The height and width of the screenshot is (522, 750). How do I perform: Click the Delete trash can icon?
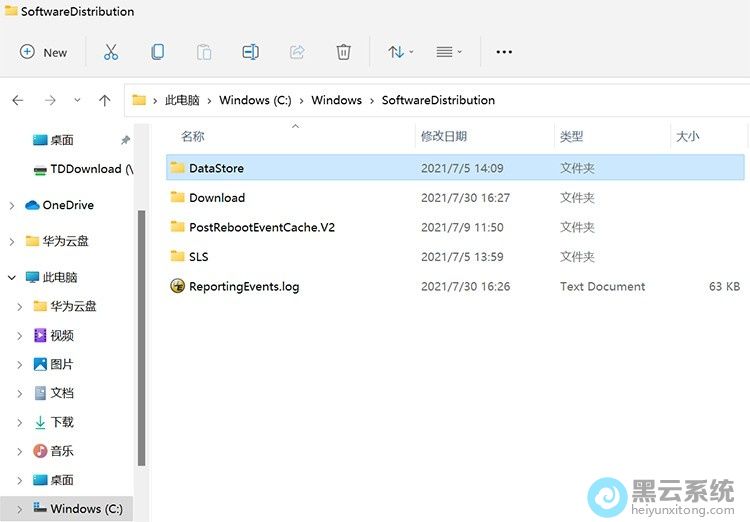tap(343, 52)
